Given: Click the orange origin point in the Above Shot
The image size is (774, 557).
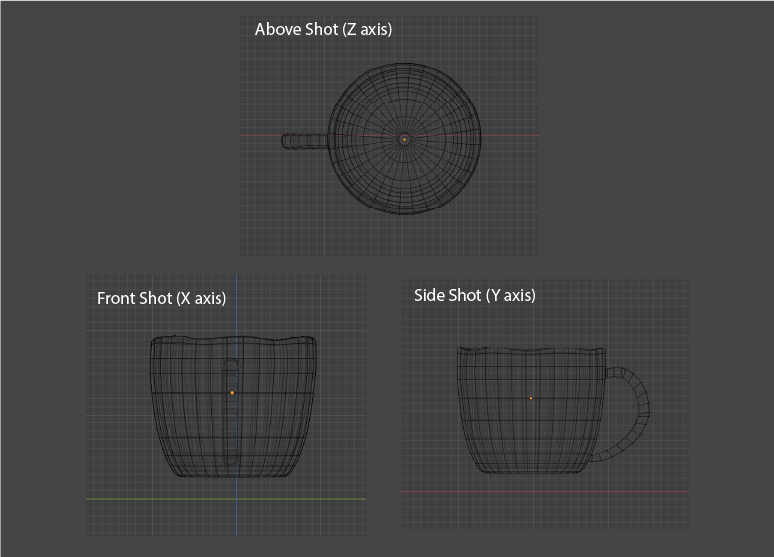Looking at the screenshot, I should click(404, 140).
